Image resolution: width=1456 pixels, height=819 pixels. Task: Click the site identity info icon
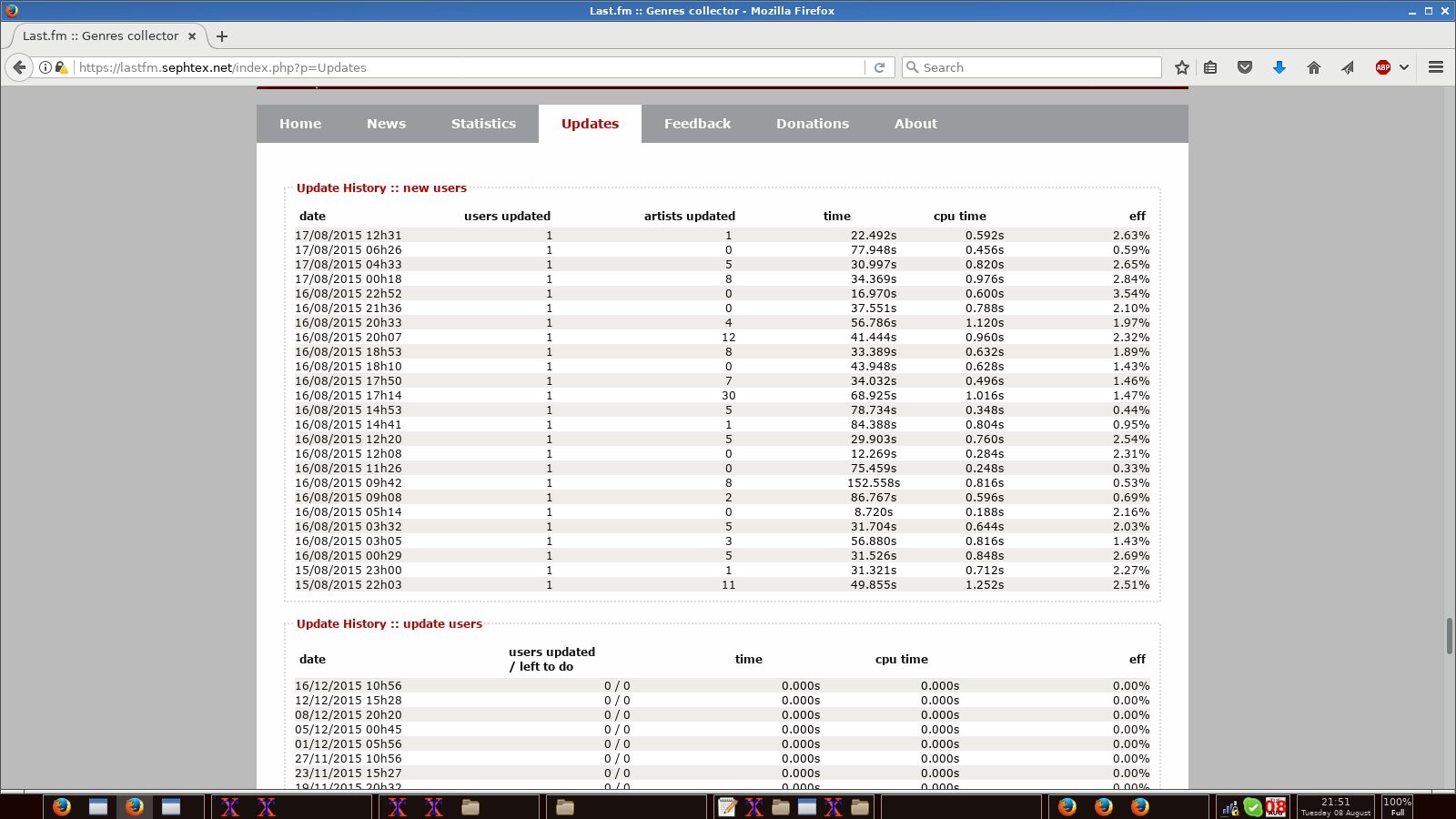(45, 67)
